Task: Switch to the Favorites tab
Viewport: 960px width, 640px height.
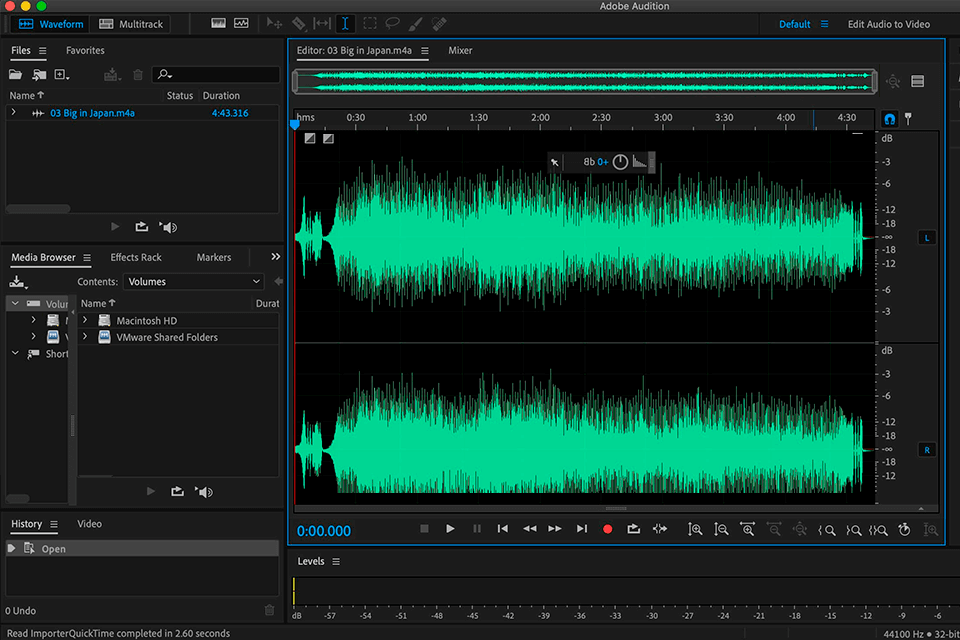Action: [x=85, y=50]
